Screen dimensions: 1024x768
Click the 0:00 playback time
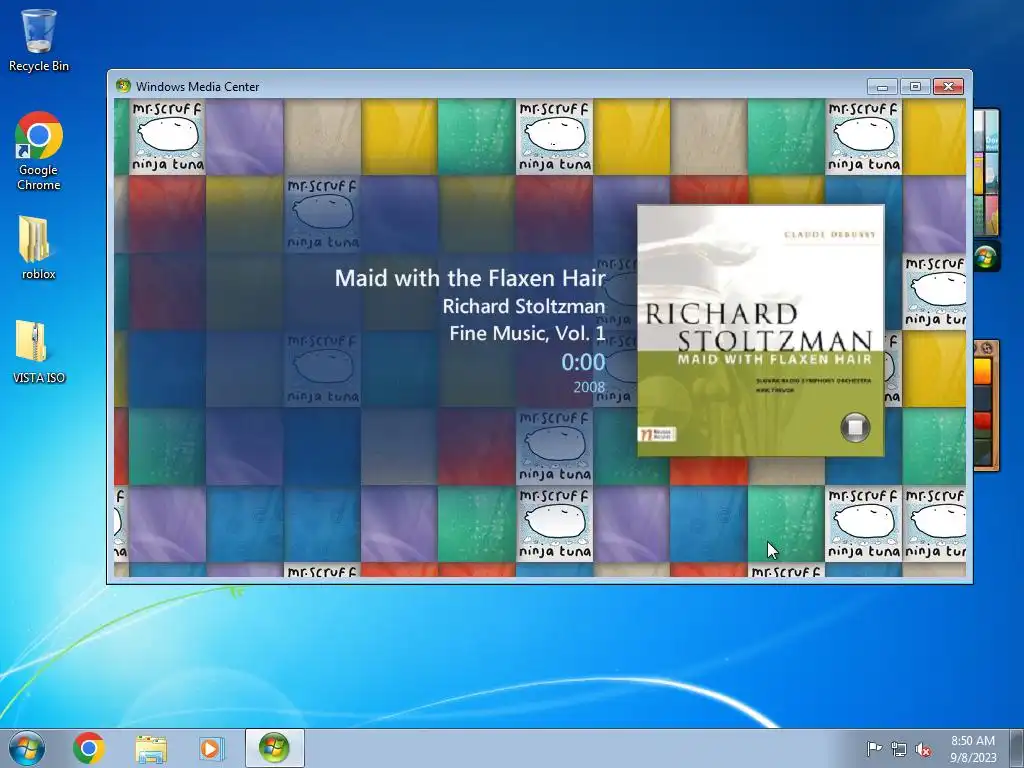click(x=583, y=362)
